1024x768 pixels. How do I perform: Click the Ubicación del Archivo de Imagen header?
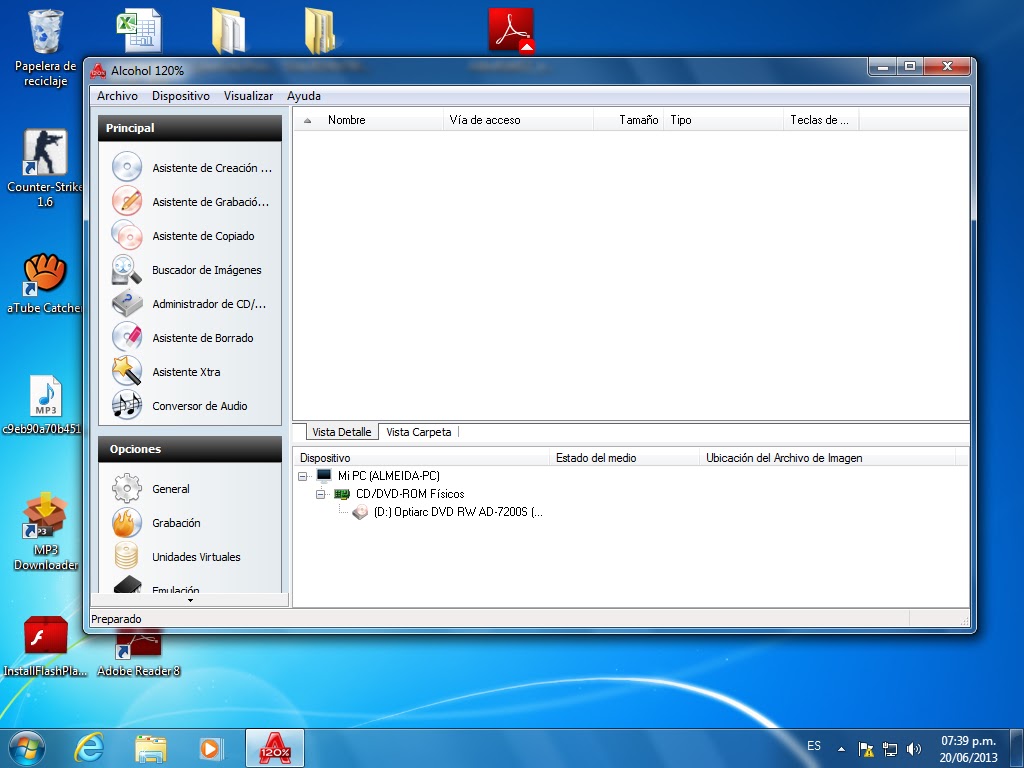click(x=827, y=458)
